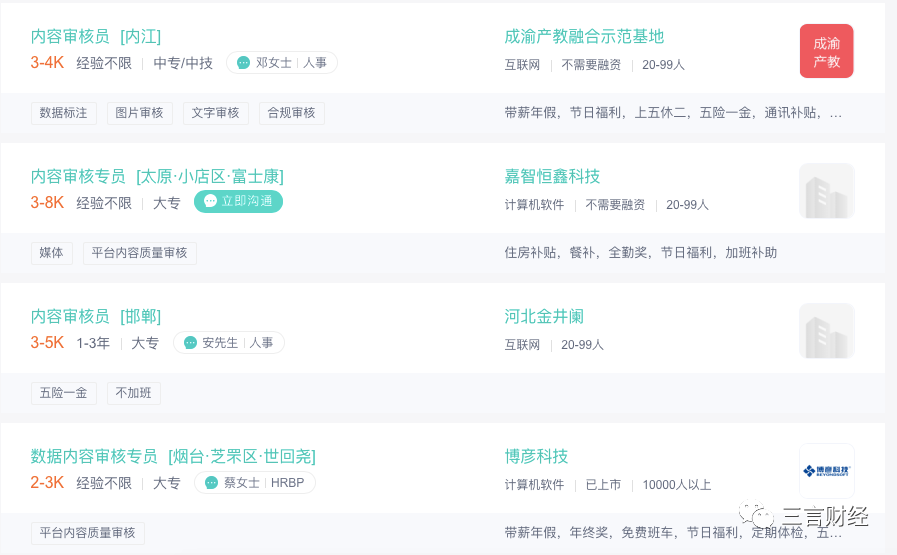Image resolution: width=897 pixels, height=555 pixels.
Task: Open 嘉智恒鑫科技 placeholder building logo
Action: pyautogui.click(x=827, y=191)
